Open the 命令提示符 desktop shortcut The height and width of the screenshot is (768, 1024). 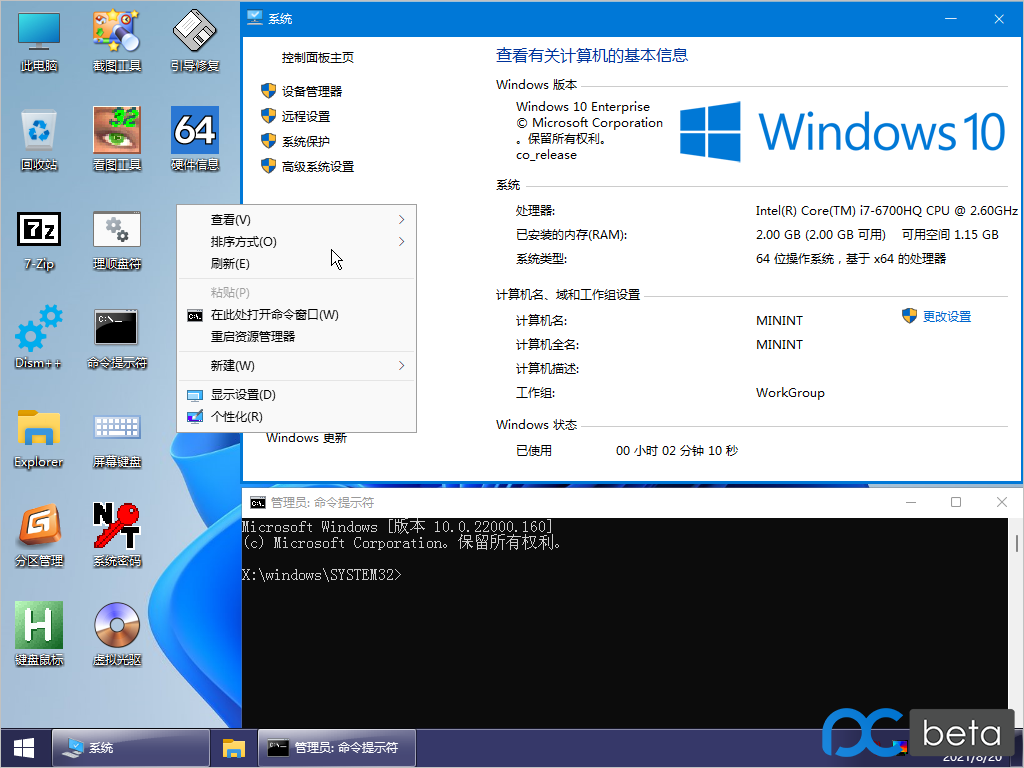[117, 338]
